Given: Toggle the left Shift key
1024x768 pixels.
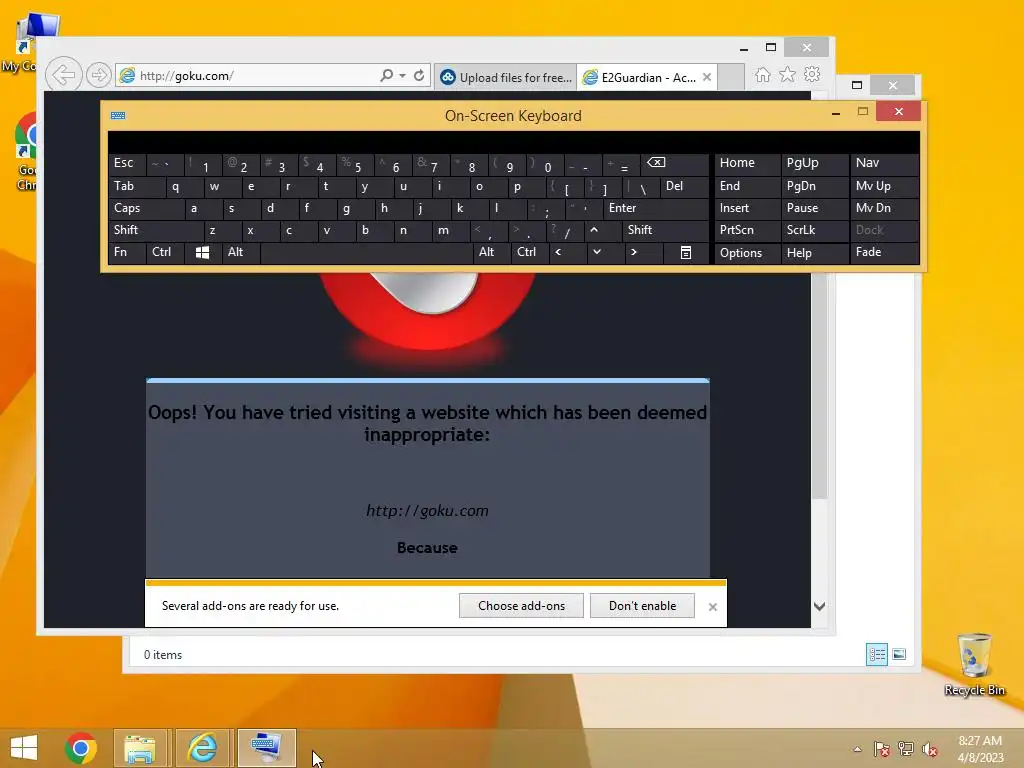Looking at the screenshot, I should (156, 230).
